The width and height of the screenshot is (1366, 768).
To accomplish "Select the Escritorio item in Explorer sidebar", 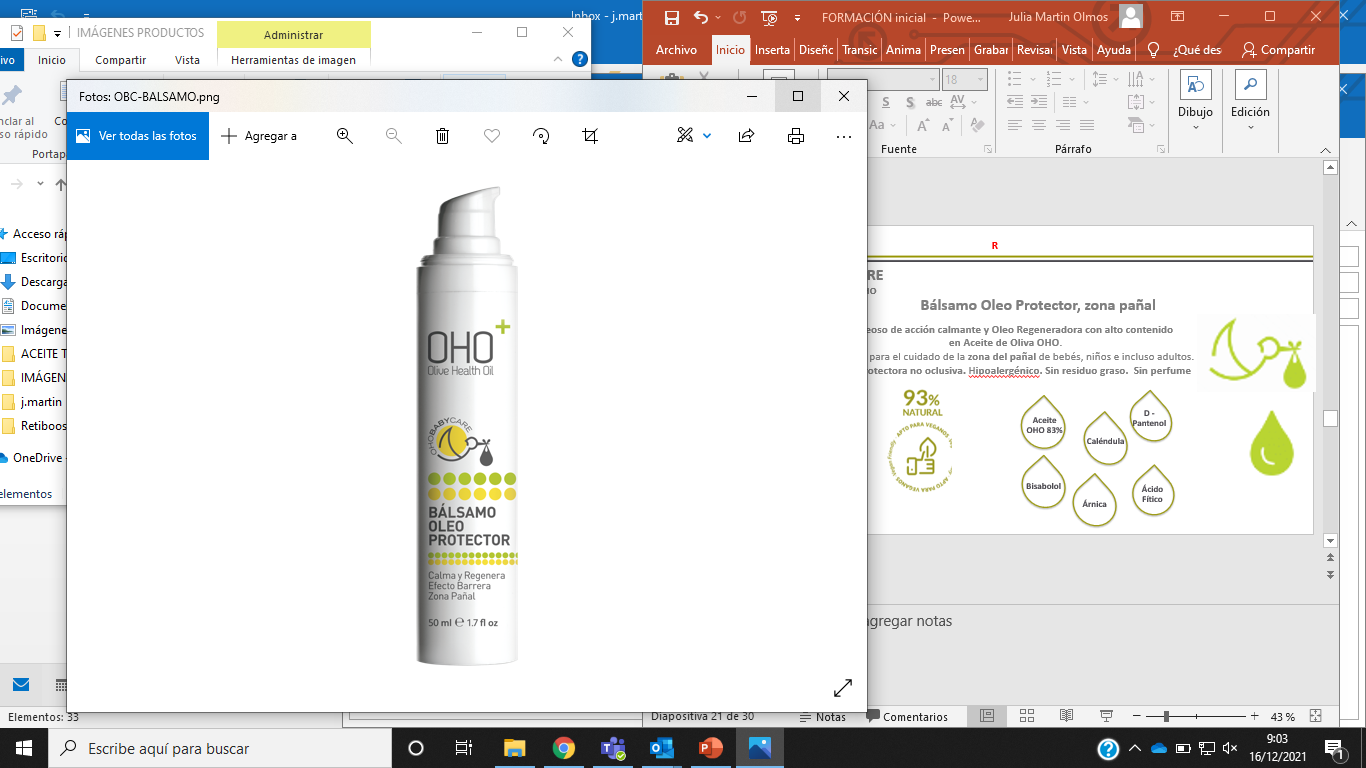I will coord(35,258).
